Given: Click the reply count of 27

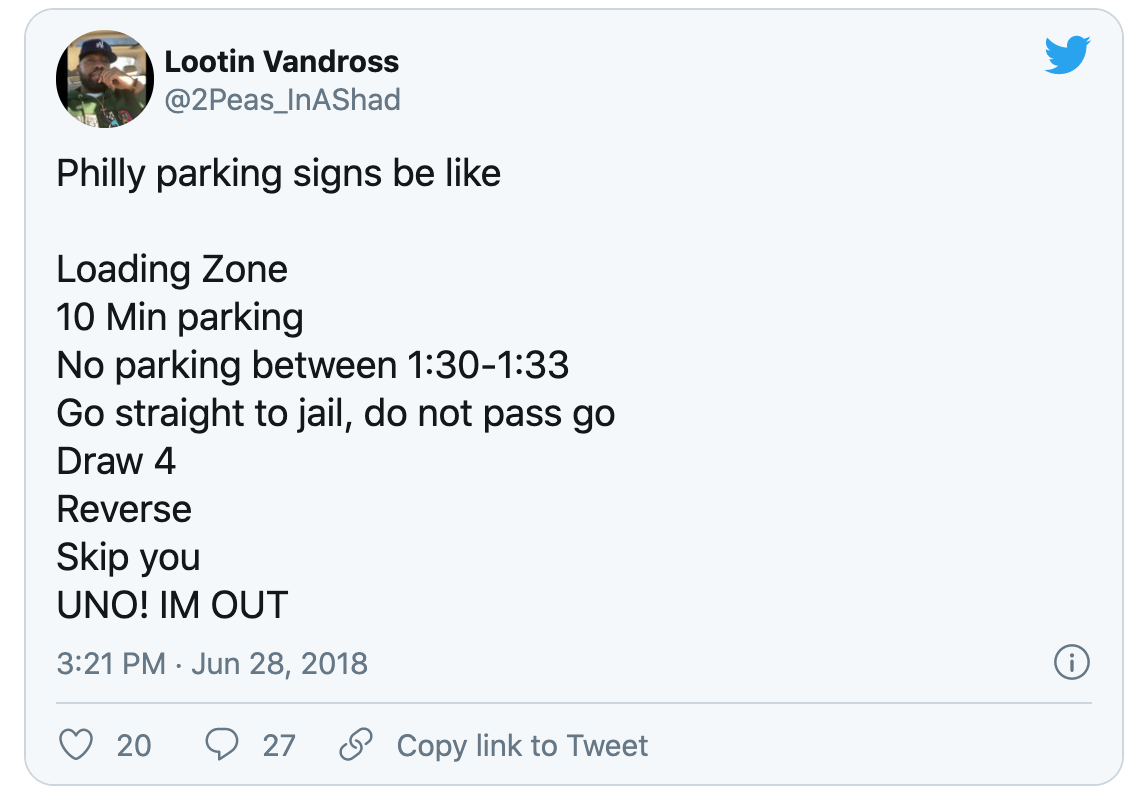Looking at the screenshot, I should (x=279, y=746).
